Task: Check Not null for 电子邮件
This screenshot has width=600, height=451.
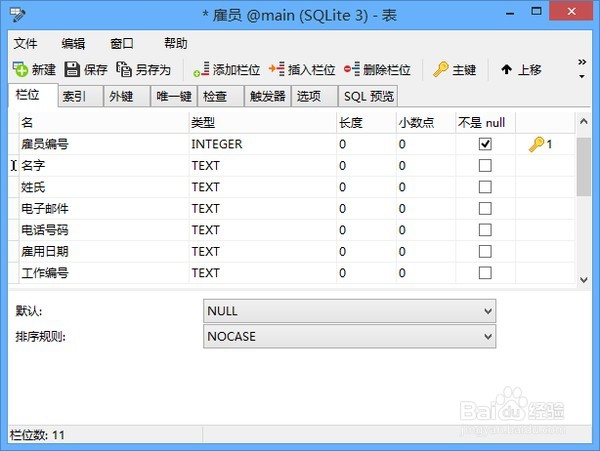Action: tap(485, 208)
